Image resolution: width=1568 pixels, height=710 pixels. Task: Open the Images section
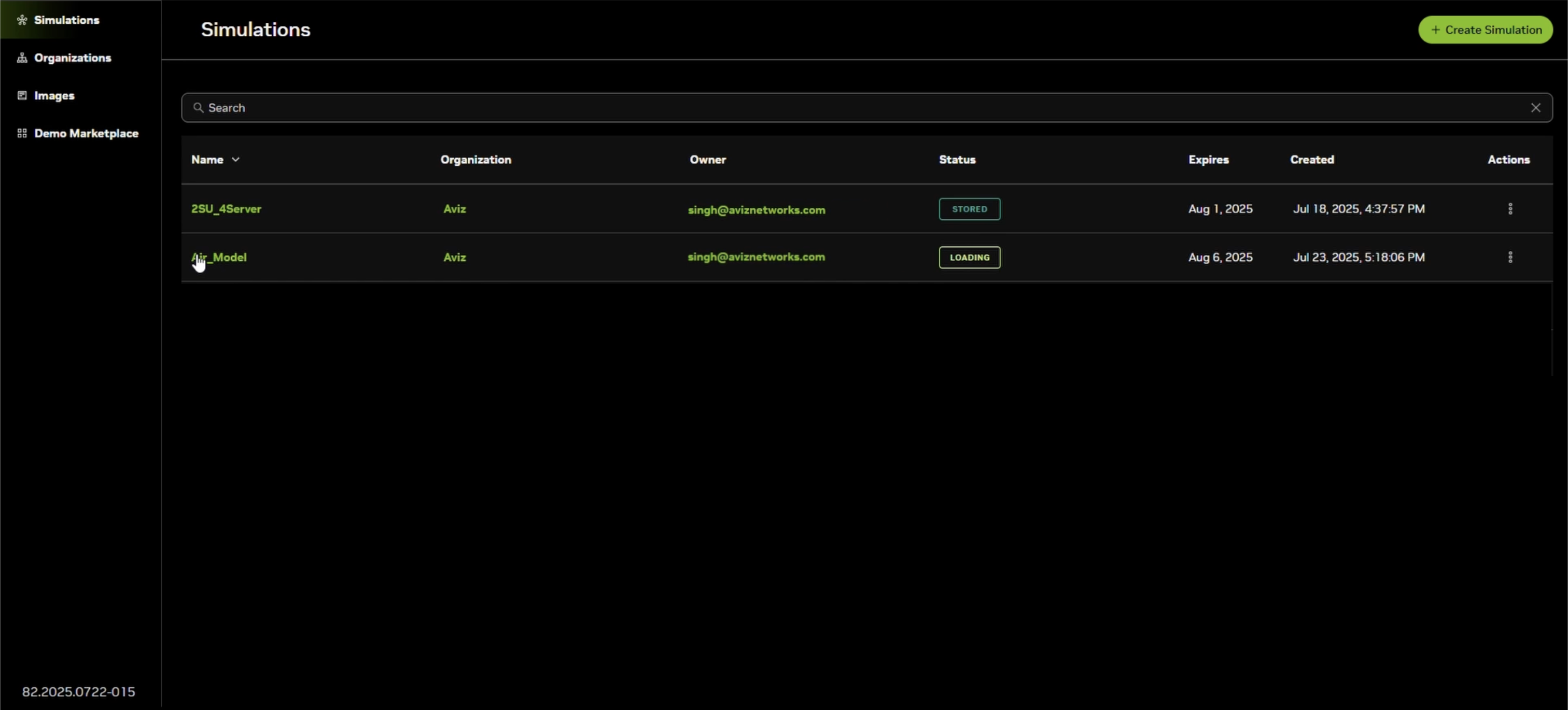[x=54, y=95]
